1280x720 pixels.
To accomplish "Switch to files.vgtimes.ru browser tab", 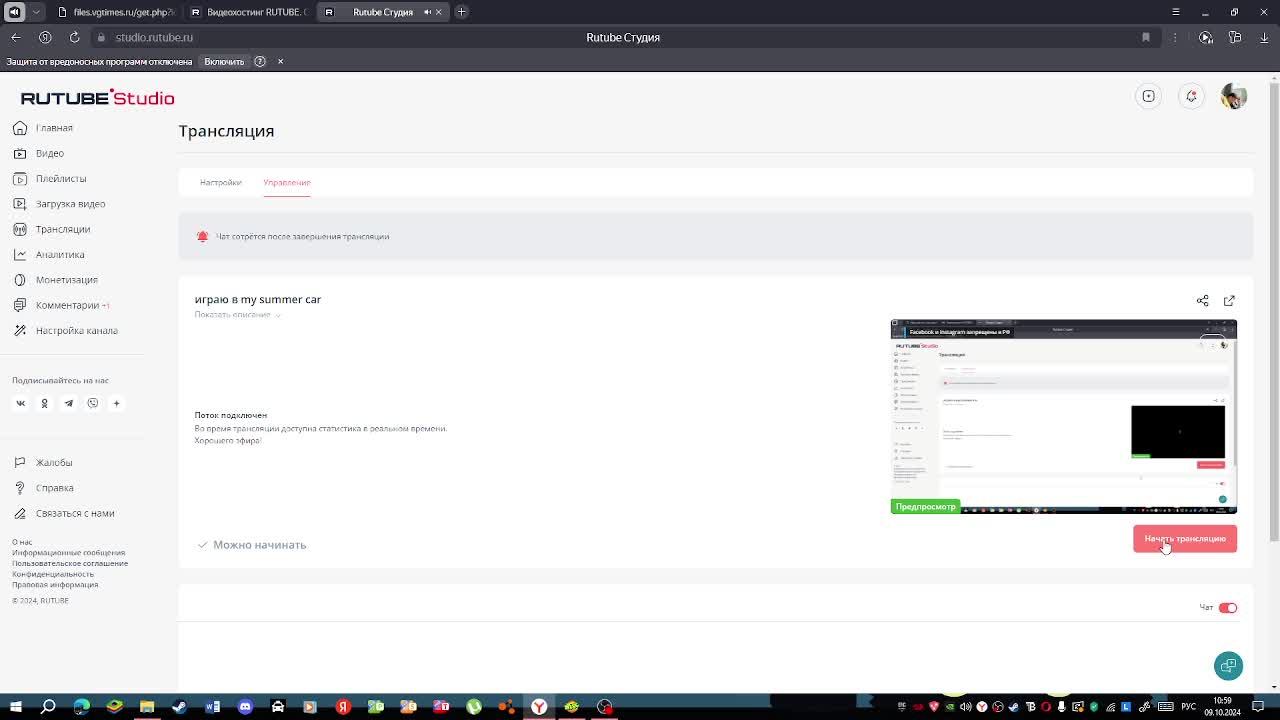I will tap(115, 12).
